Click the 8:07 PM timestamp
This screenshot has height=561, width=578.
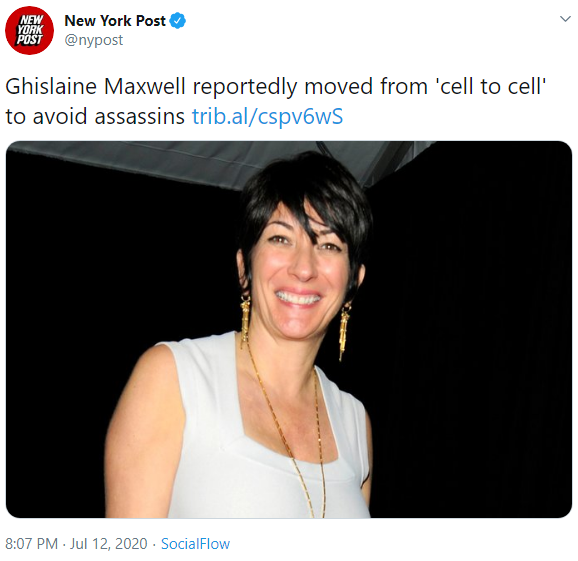pos(32,544)
